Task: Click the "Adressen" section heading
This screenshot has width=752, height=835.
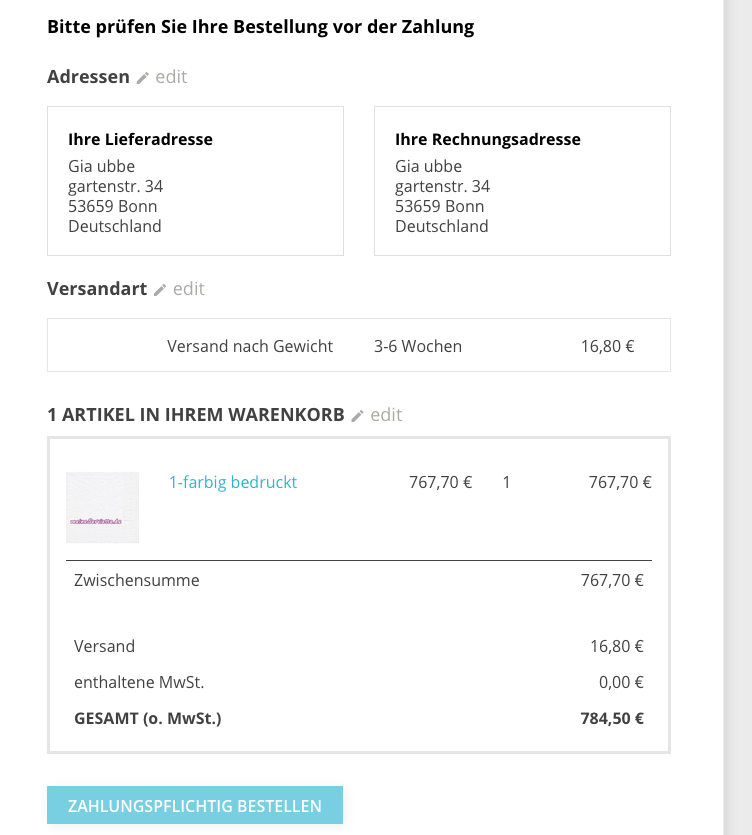Action: (x=88, y=77)
